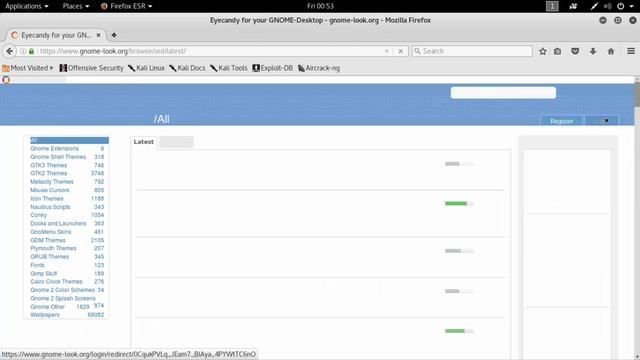Open the Firefox hamburger menu
The width and height of the screenshot is (640, 360).
631,51
